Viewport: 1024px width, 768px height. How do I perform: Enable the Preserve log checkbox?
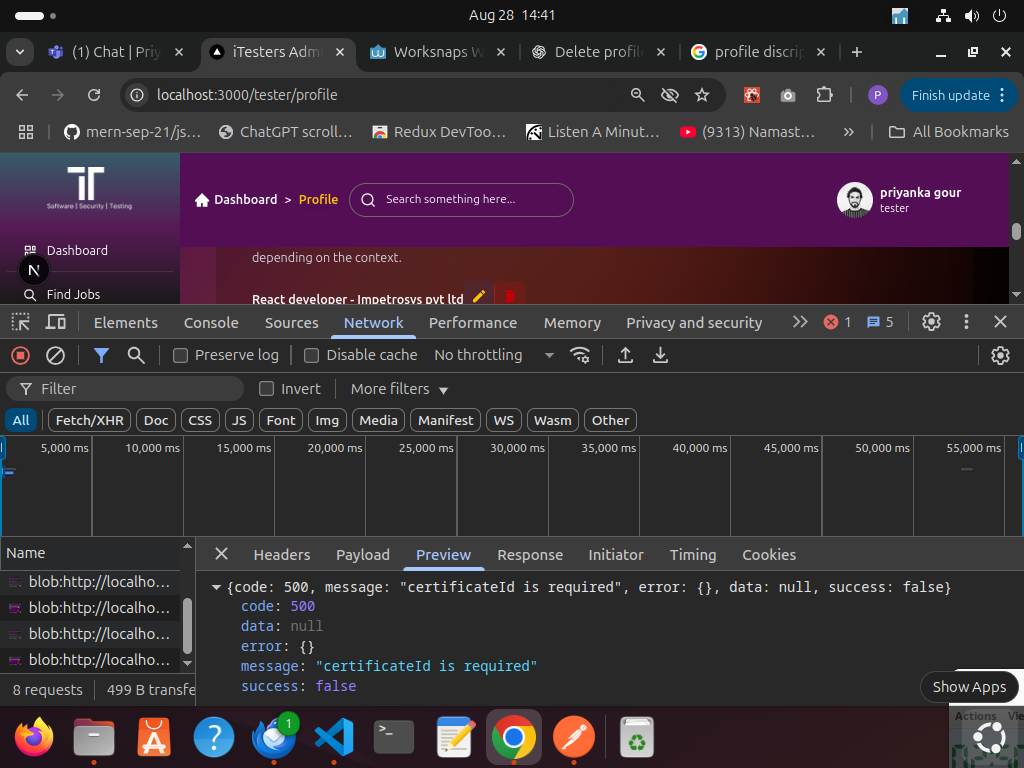(x=181, y=355)
